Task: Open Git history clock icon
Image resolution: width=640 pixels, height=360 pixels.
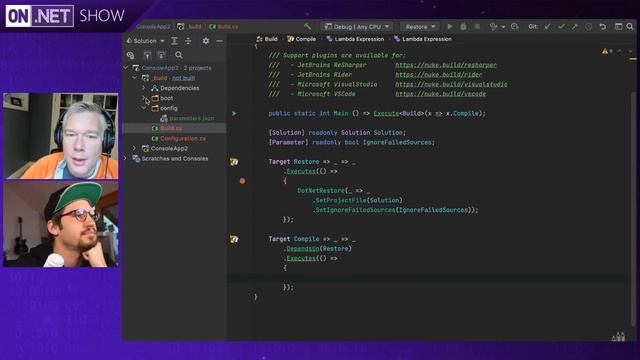Action: click(x=588, y=27)
